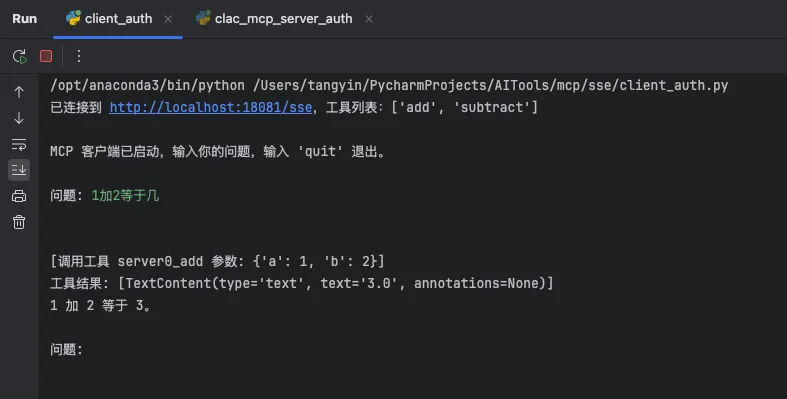Click the Run tool window label
The height and width of the screenshot is (399, 787).
tap(25, 19)
